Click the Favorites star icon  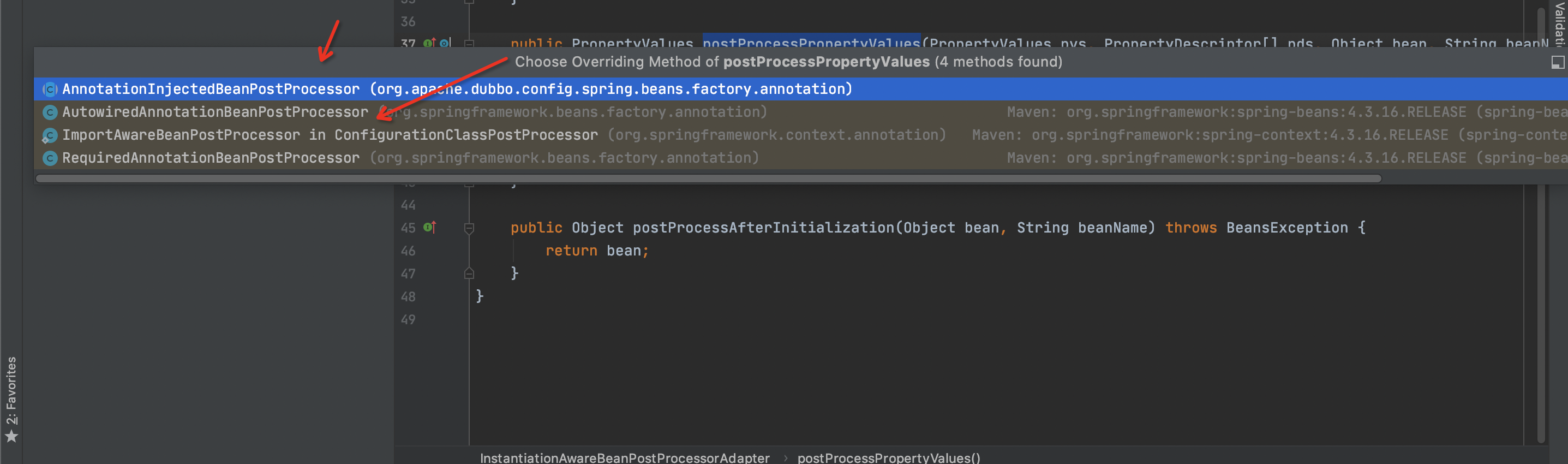pyautogui.click(x=11, y=436)
